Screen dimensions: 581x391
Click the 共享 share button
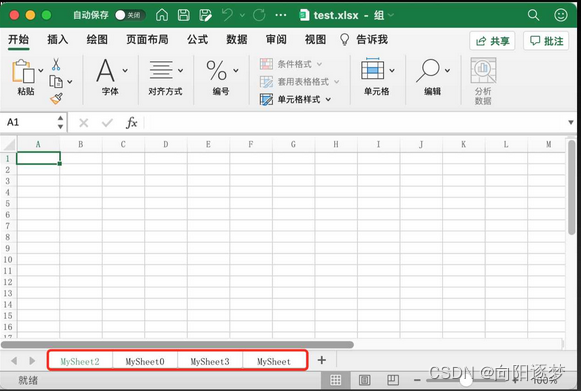point(492,41)
